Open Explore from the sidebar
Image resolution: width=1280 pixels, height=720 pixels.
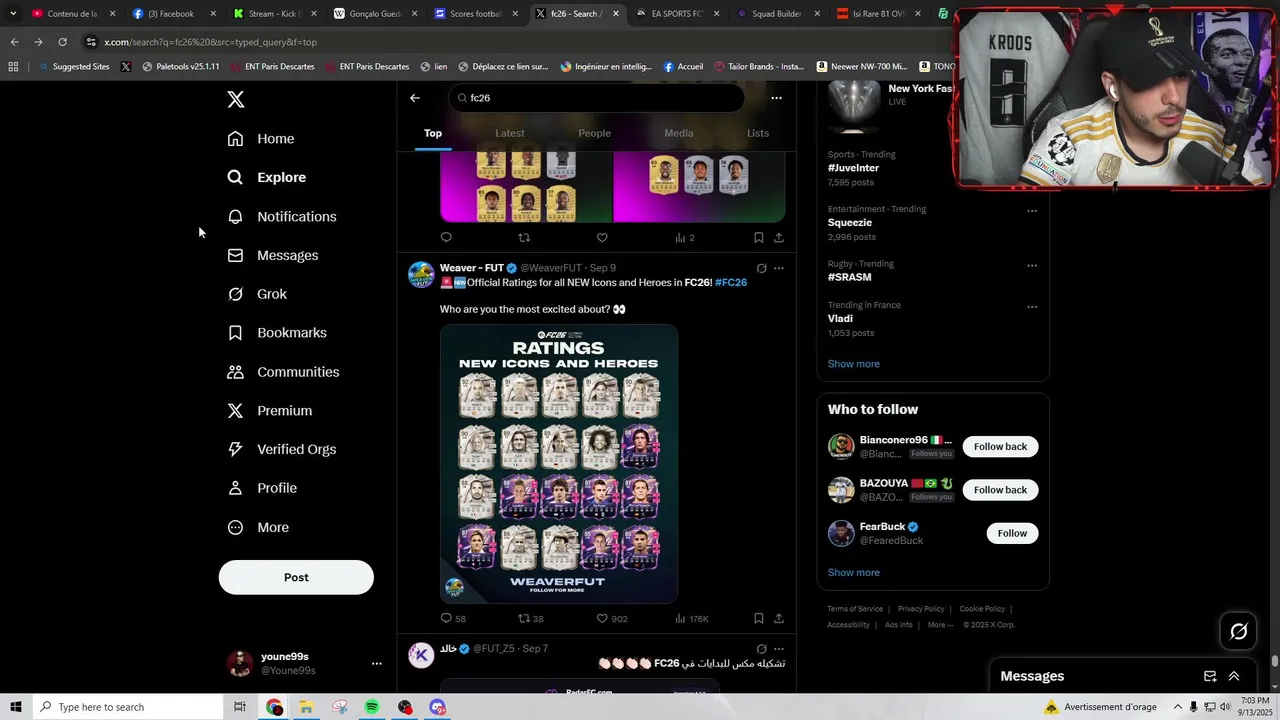267,177
